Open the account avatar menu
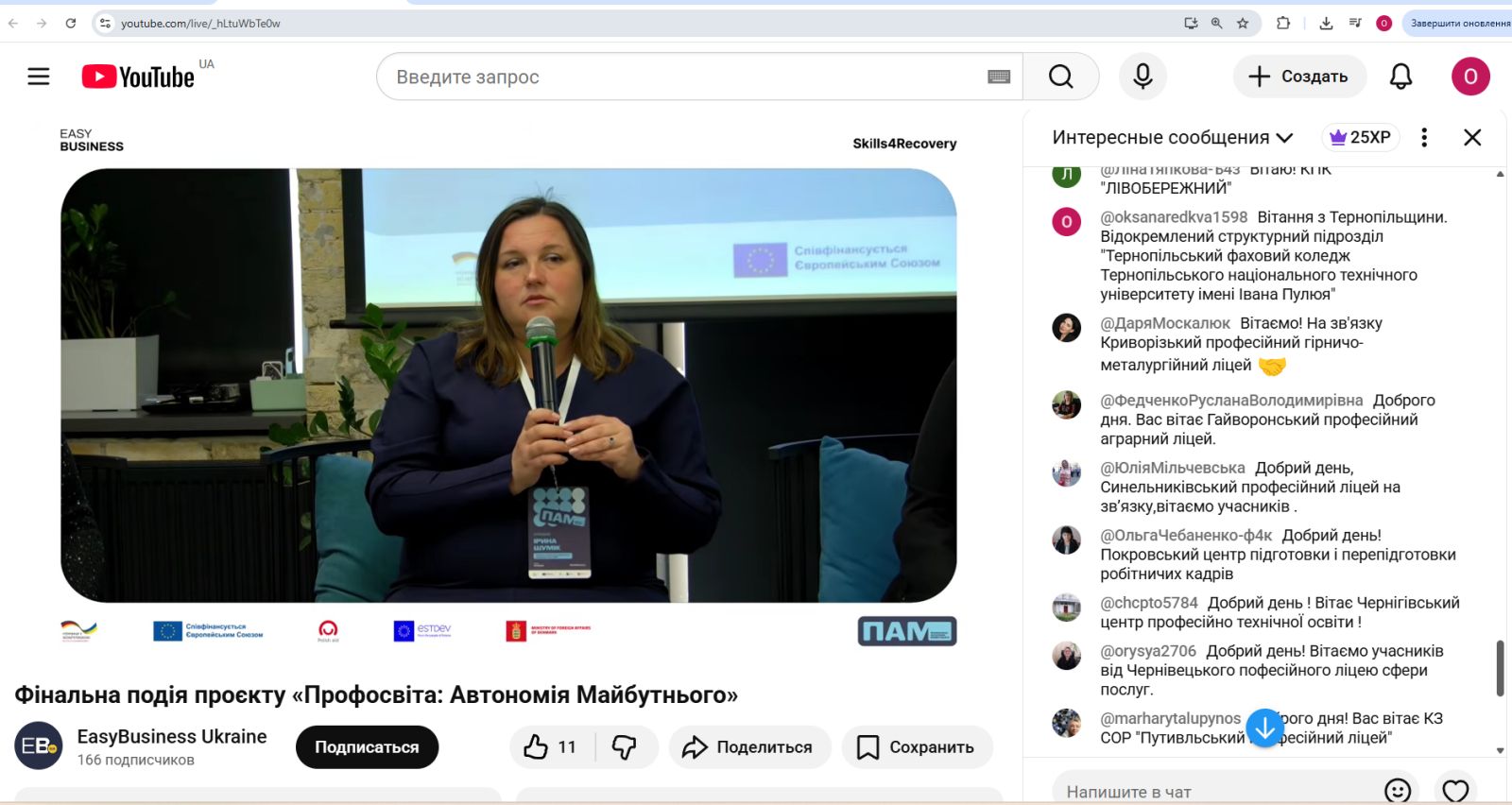Image resolution: width=1512 pixels, height=805 pixels. (x=1470, y=77)
